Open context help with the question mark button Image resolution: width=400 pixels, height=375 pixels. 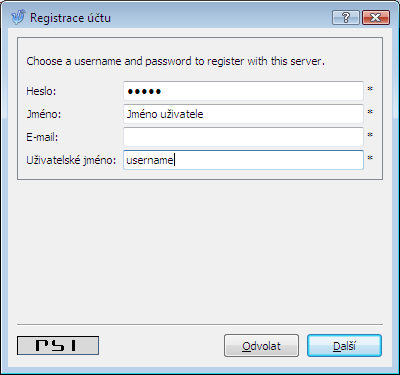coord(346,17)
